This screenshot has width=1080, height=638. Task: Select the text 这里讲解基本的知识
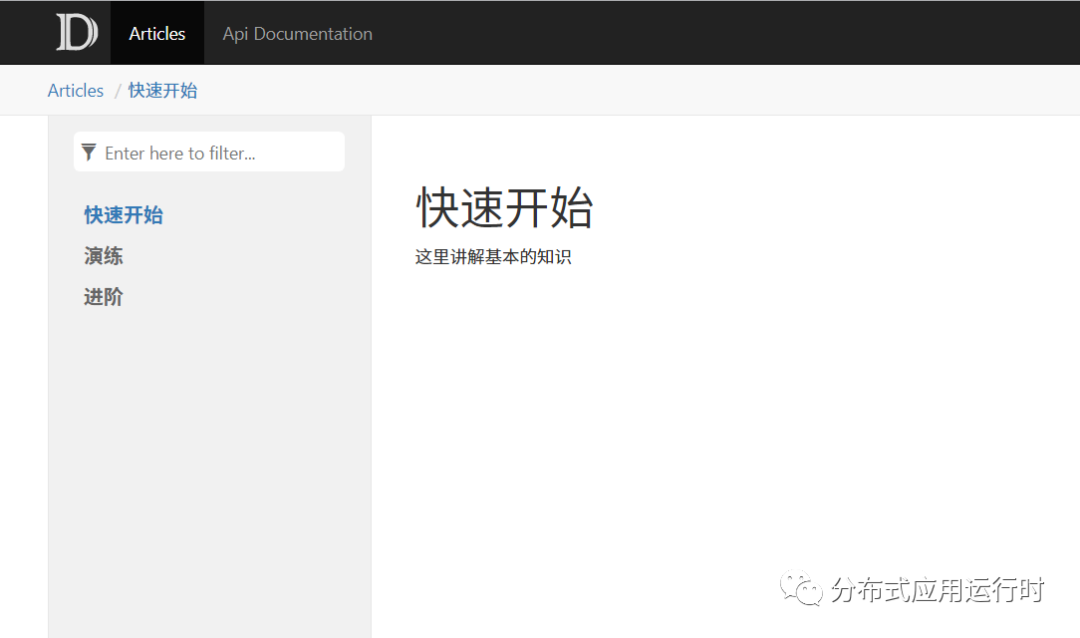(492, 256)
